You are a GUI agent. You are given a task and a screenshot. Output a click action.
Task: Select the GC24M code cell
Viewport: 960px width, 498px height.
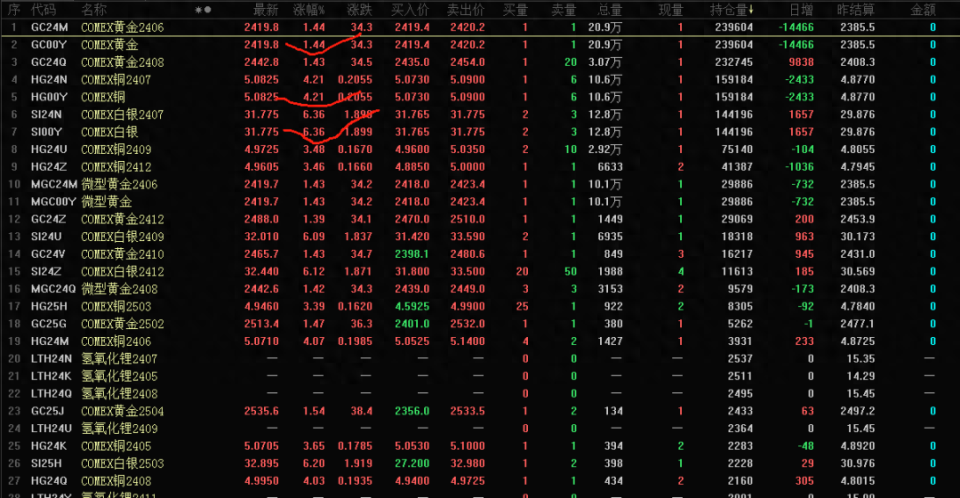[50, 27]
